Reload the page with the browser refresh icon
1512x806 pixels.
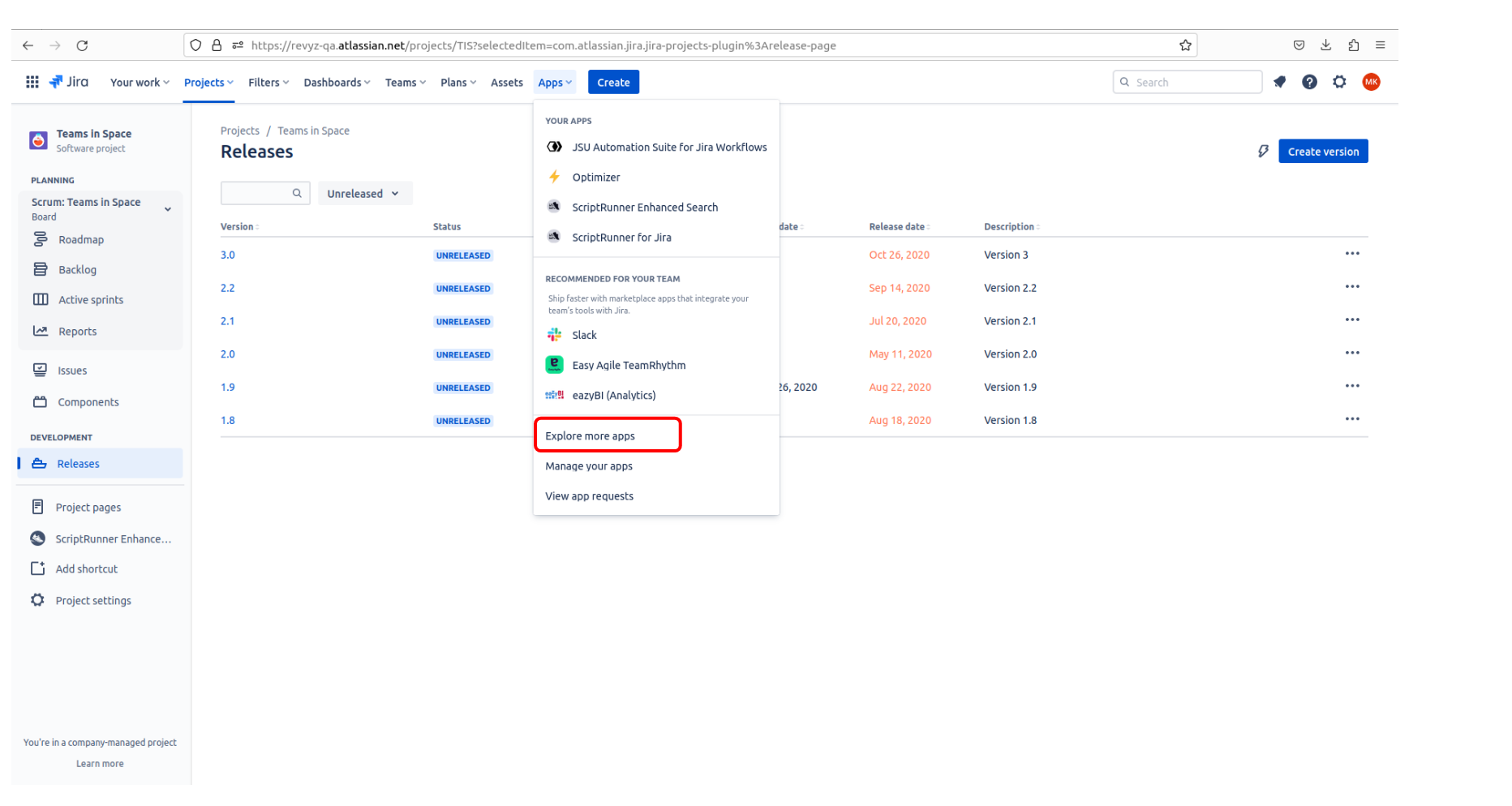tap(82, 45)
